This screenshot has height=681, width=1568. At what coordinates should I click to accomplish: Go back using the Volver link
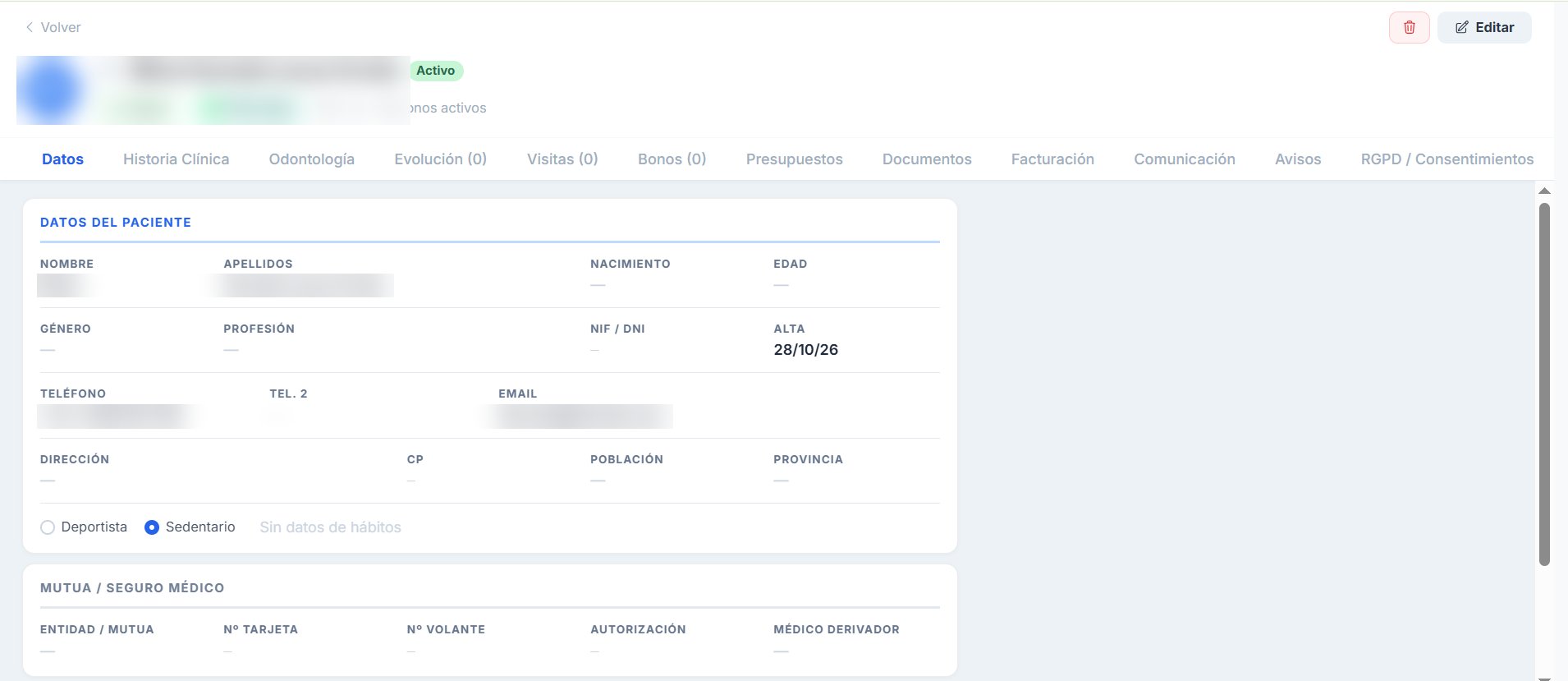click(53, 27)
